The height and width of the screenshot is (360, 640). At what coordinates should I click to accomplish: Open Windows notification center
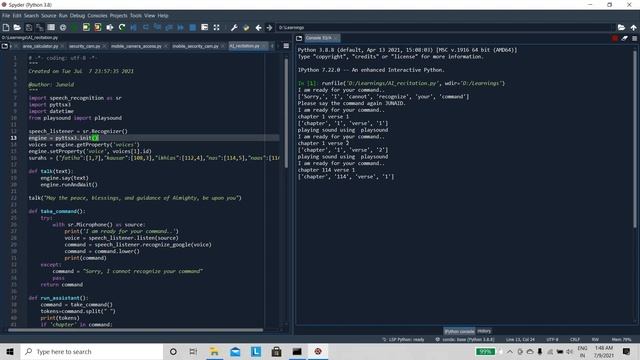(x=627, y=351)
